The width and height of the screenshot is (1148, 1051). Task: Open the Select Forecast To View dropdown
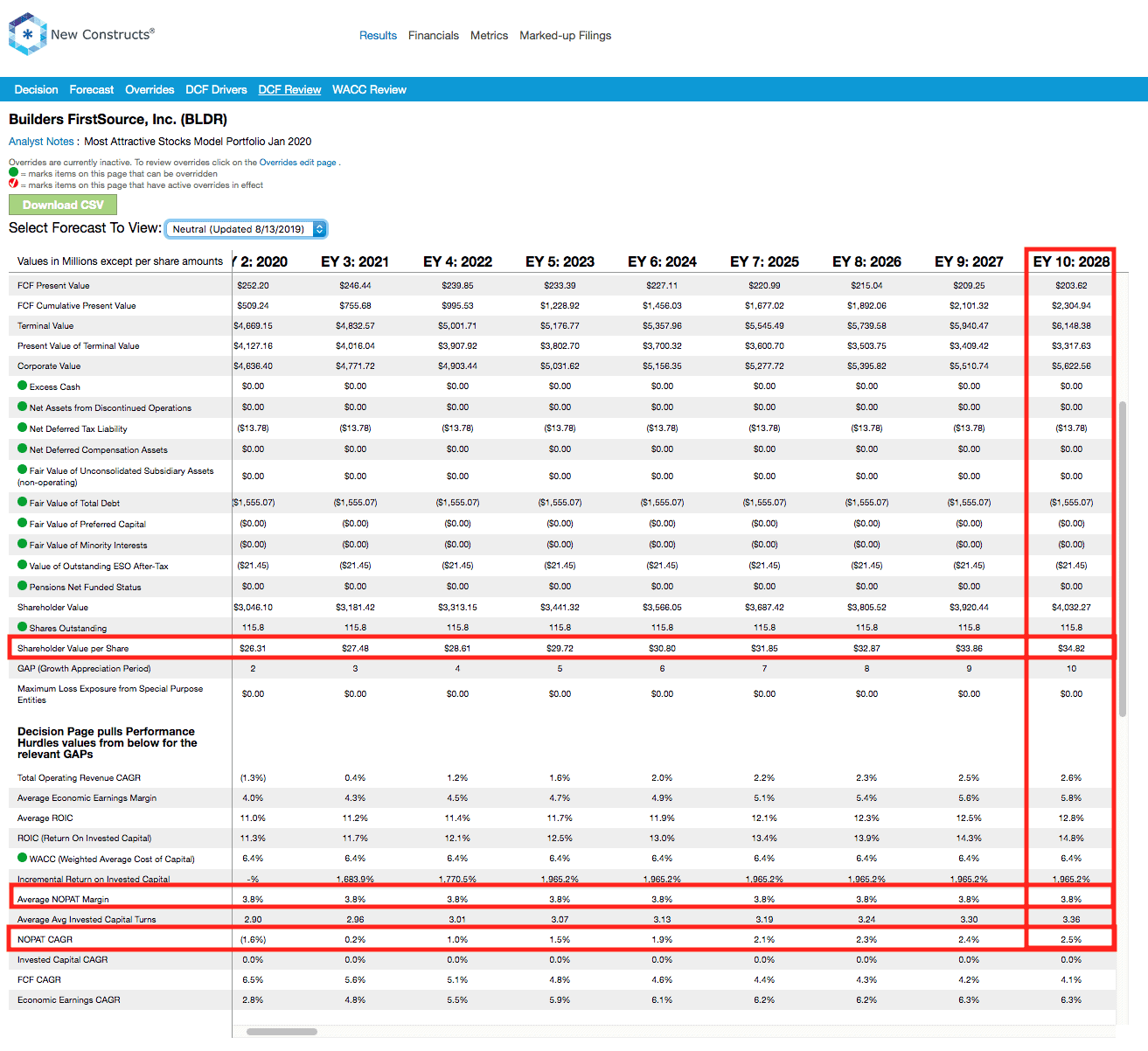click(246, 229)
